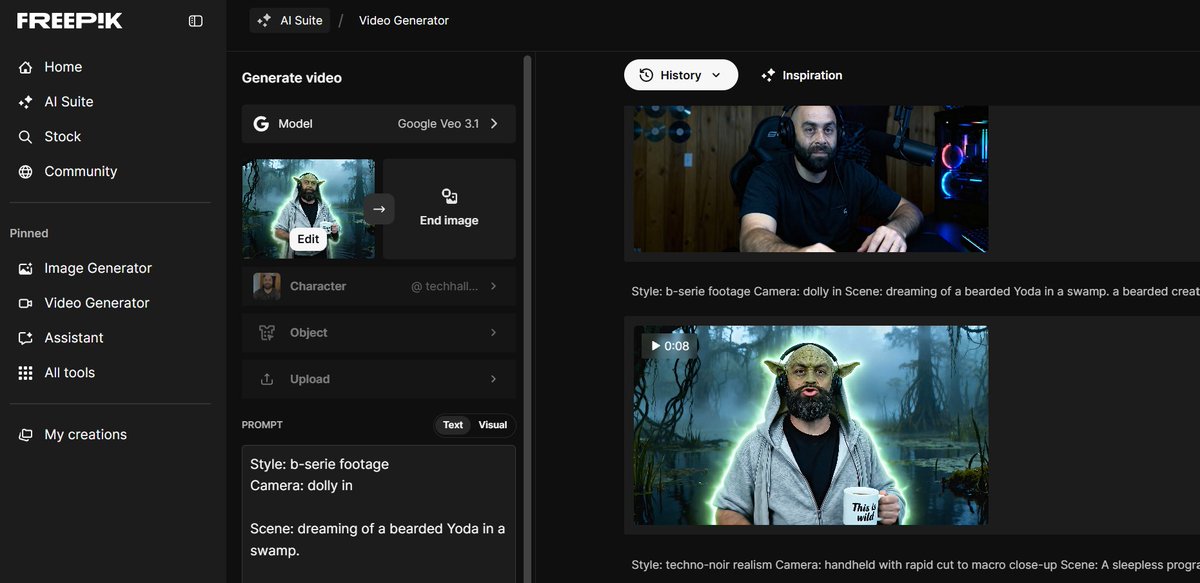Click the Object cube icon
Screen dimensions: 1200x583
[267, 333]
